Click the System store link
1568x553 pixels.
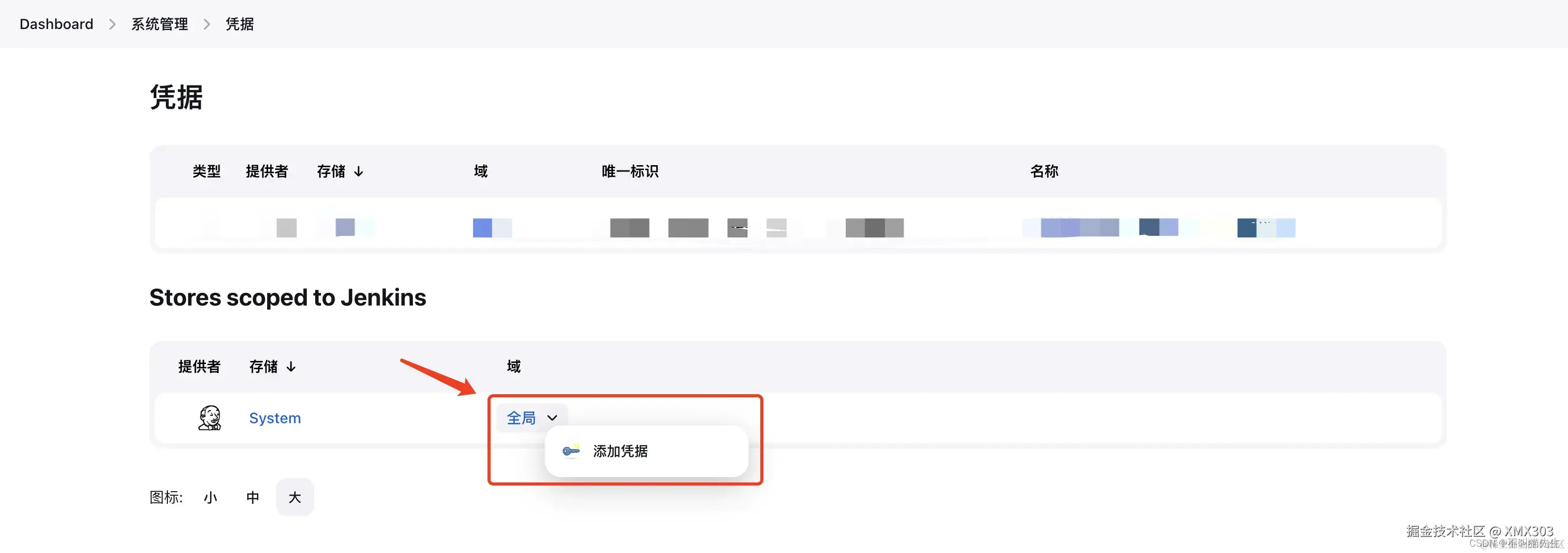275,417
